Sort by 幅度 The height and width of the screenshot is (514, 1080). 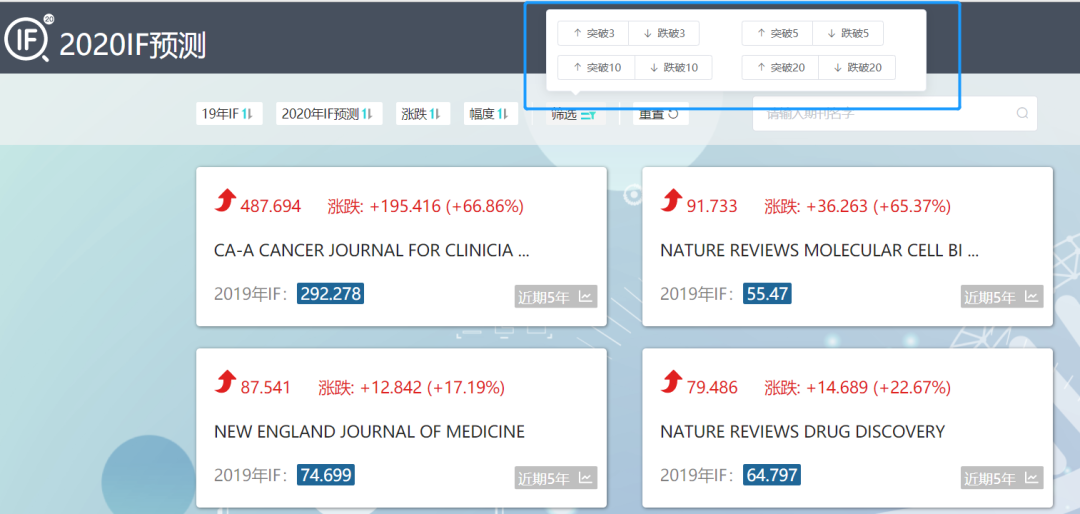490,114
